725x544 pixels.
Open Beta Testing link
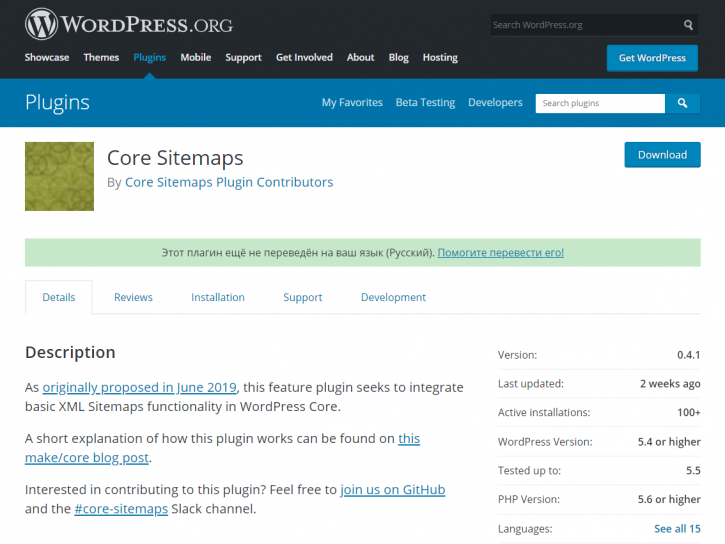(425, 103)
